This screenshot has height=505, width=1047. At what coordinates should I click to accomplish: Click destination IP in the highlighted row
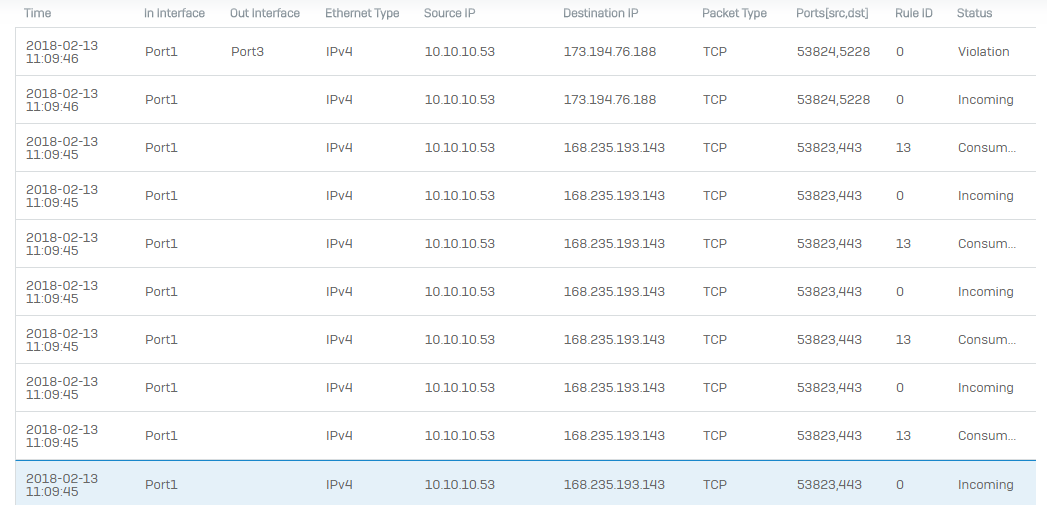614,484
